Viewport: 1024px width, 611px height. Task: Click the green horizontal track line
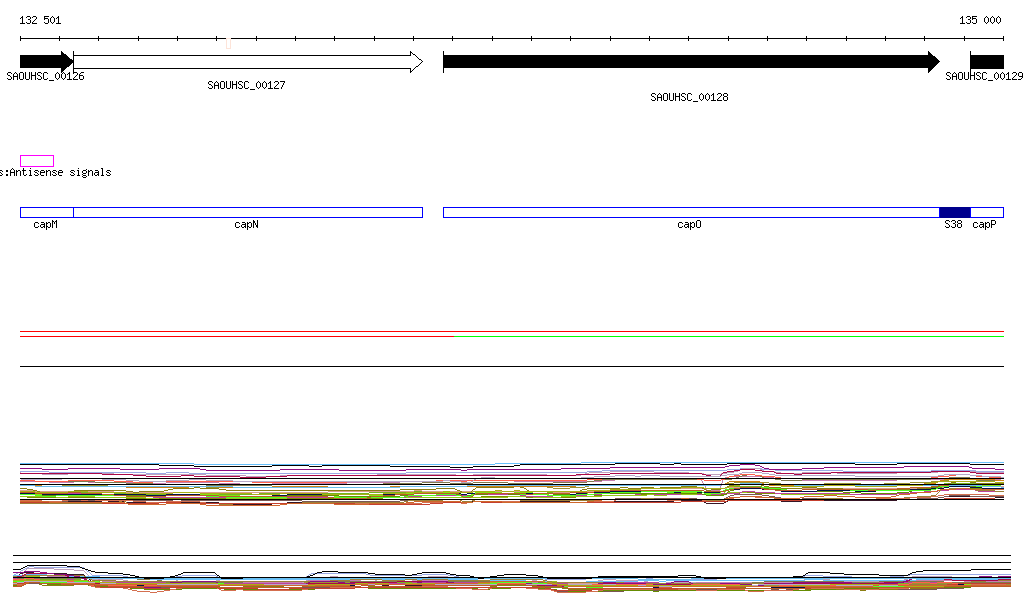(728, 337)
